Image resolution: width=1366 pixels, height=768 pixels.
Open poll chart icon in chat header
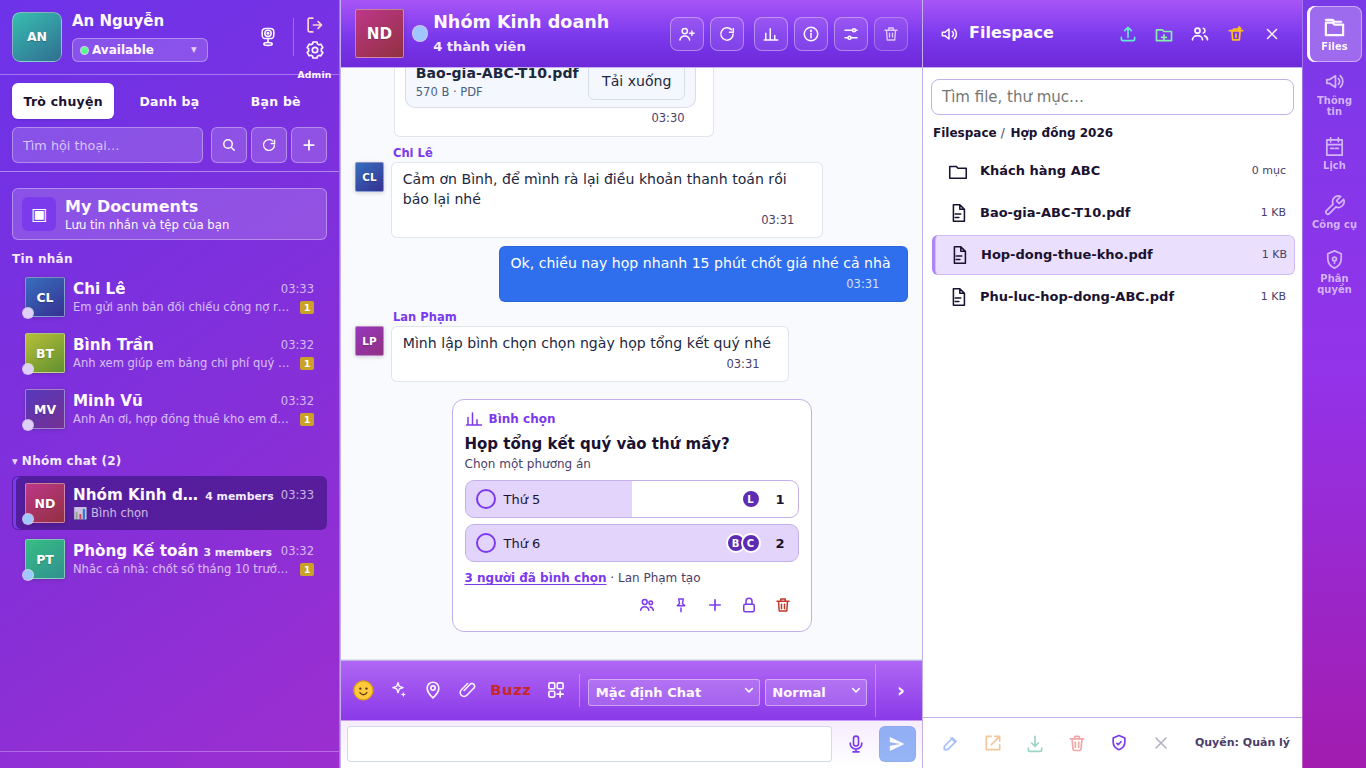click(771, 34)
